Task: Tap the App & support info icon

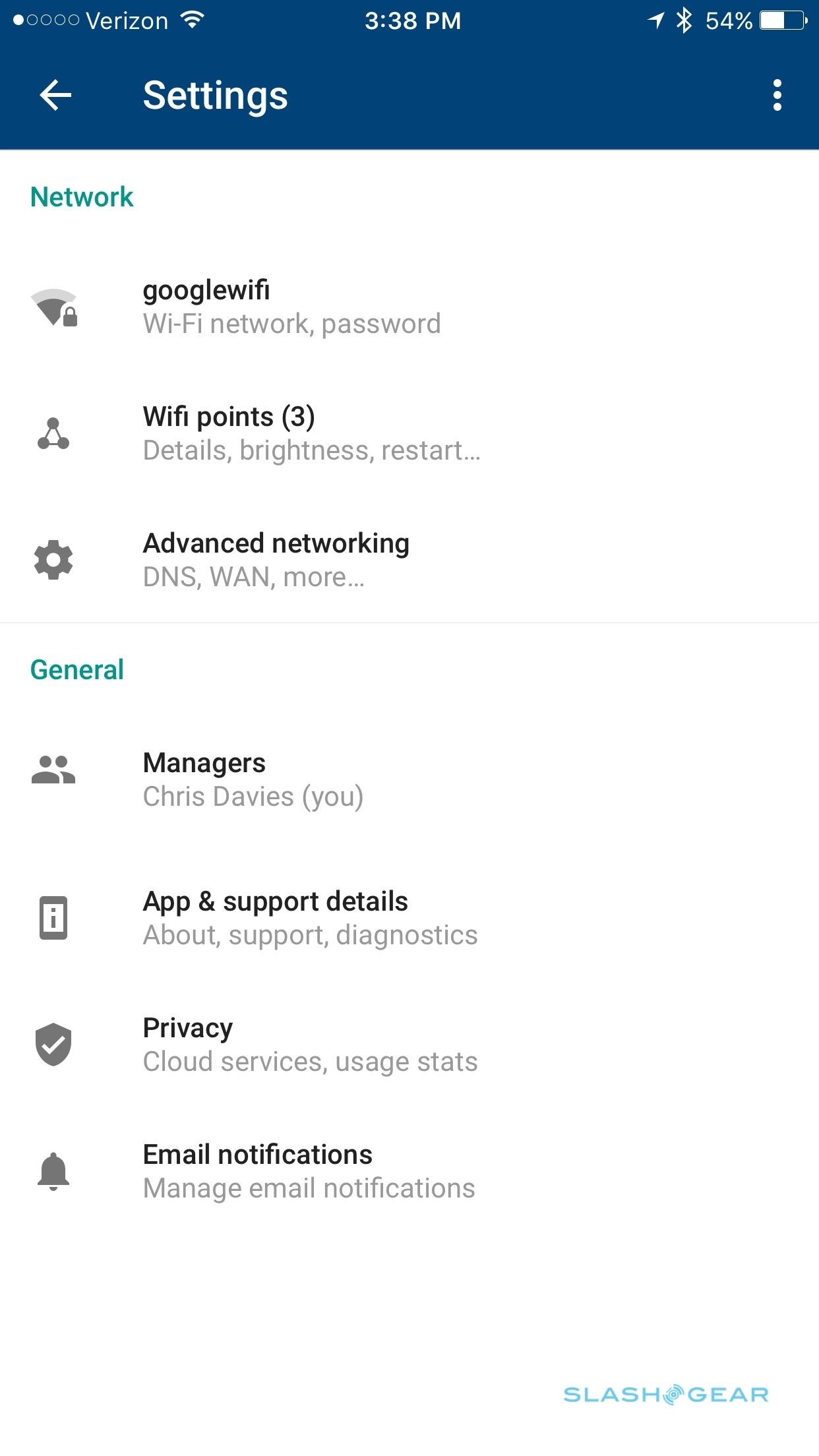Action: point(53,917)
